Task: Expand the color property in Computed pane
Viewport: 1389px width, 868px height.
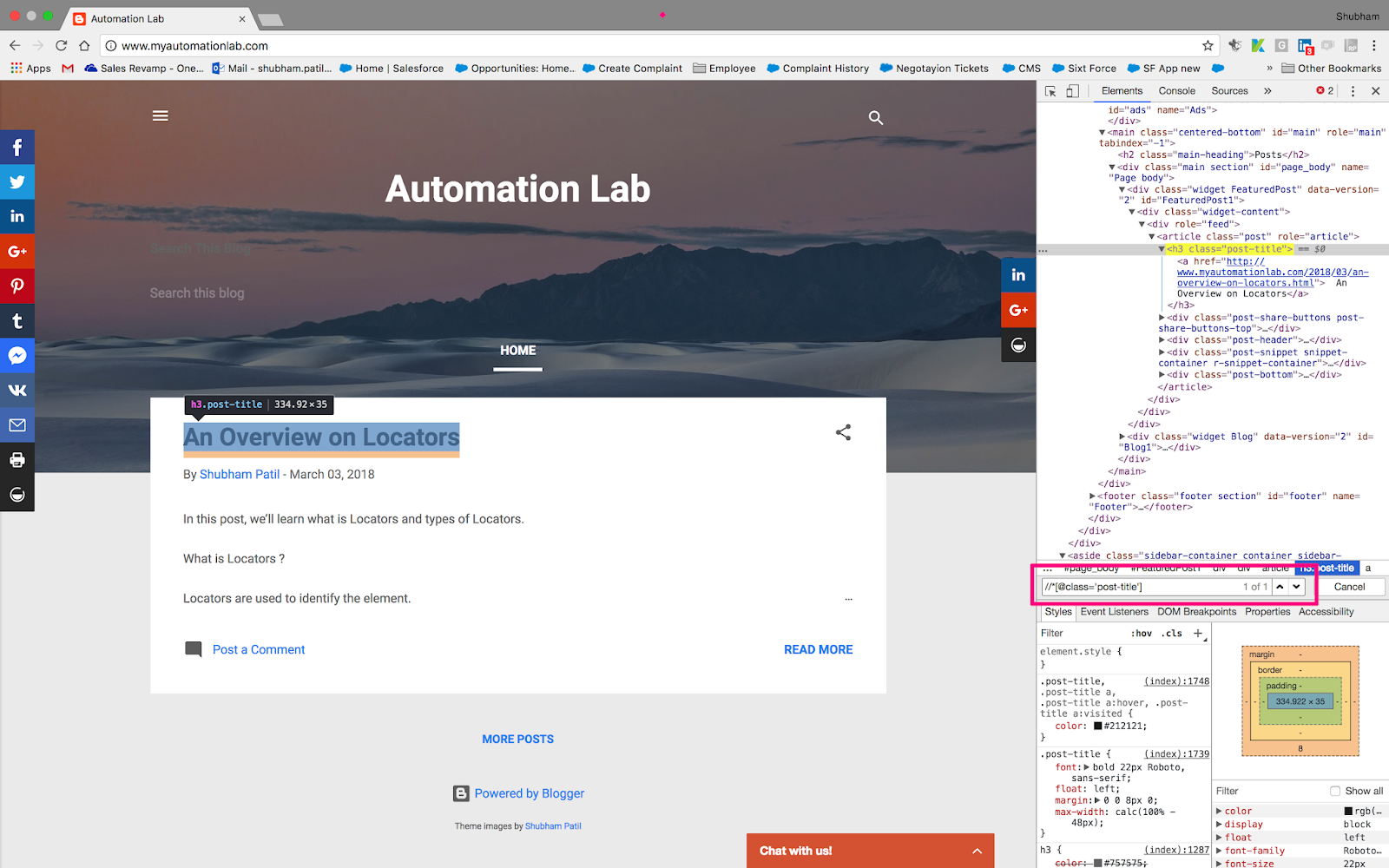Action: 1221,810
